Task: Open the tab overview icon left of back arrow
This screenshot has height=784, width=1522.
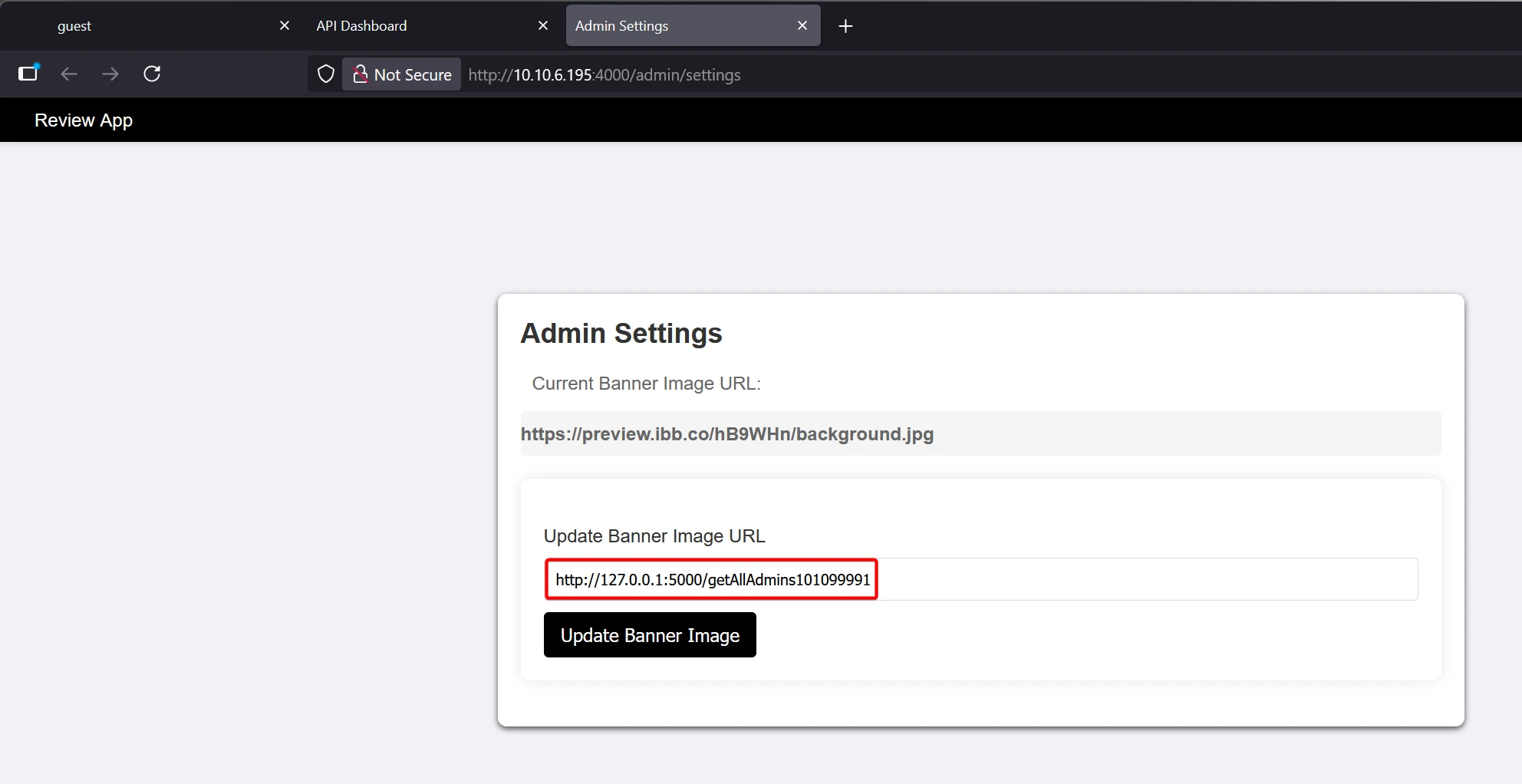Action: (28, 73)
